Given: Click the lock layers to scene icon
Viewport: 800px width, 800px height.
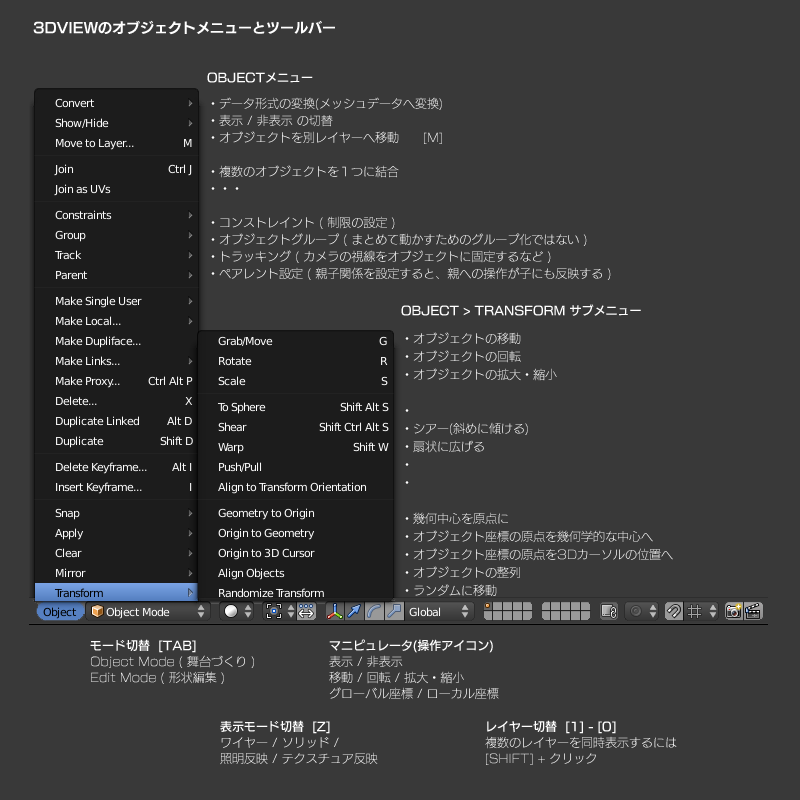Looking at the screenshot, I should click(608, 612).
